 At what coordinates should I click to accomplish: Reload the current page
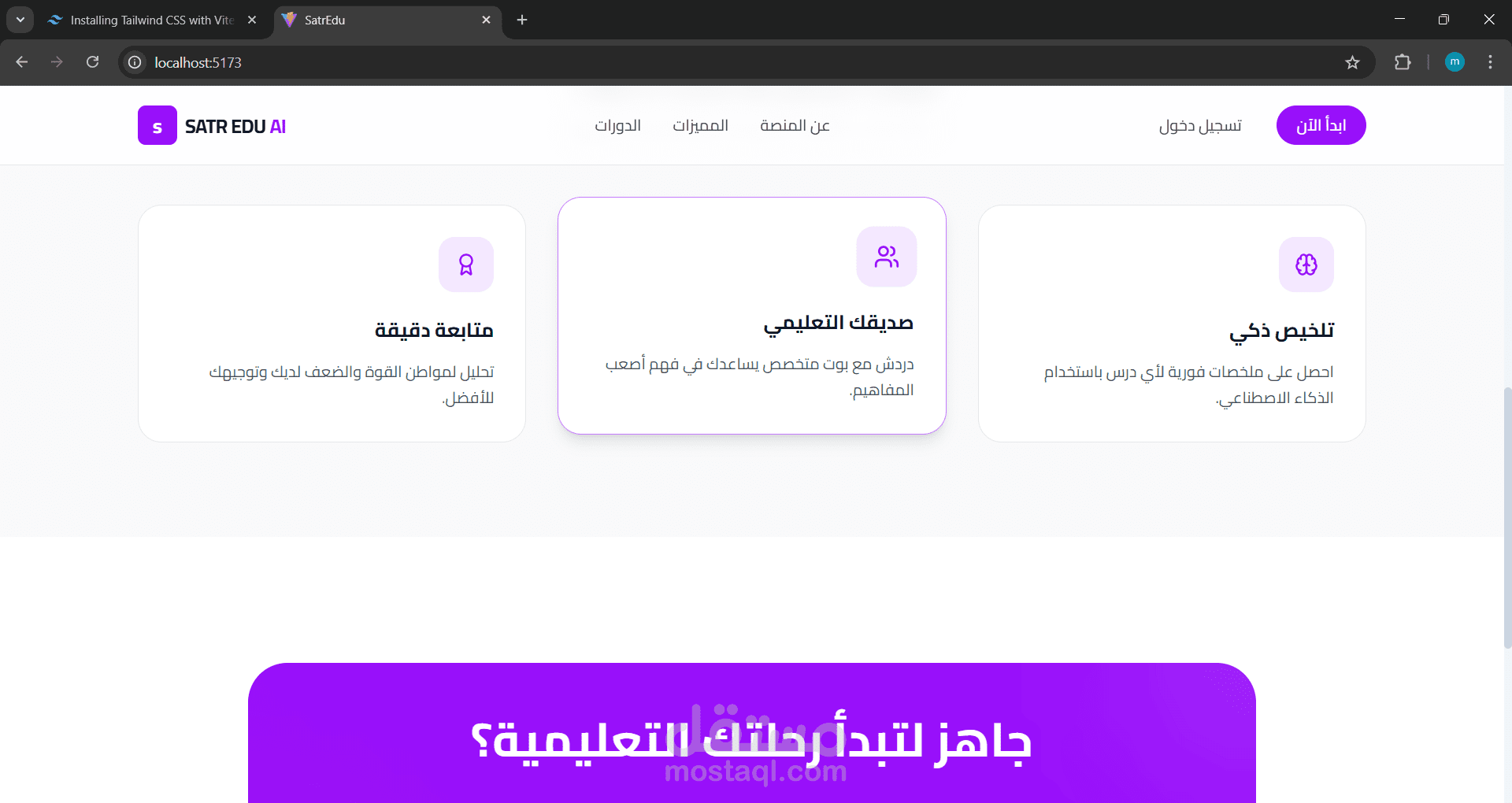pos(92,62)
